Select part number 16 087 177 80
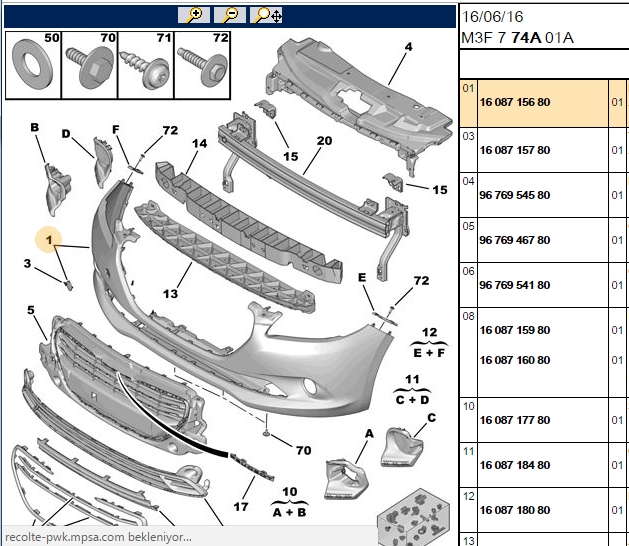The image size is (629, 546). point(515,420)
